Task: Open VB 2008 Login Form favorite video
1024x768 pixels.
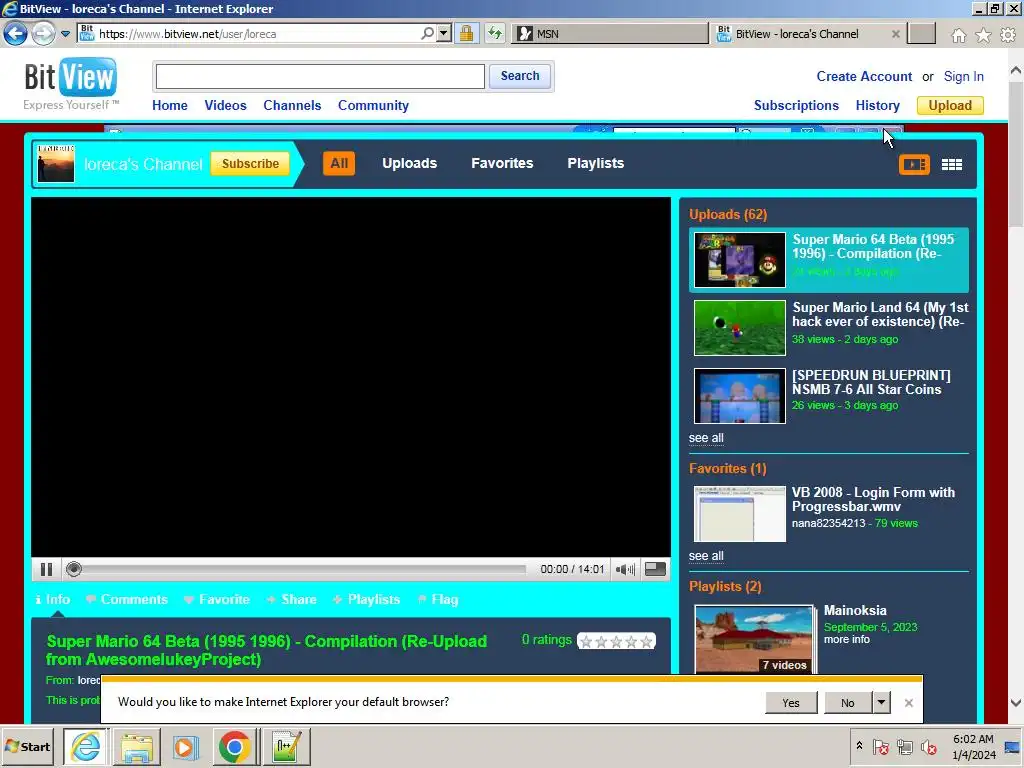Action: tap(873, 499)
